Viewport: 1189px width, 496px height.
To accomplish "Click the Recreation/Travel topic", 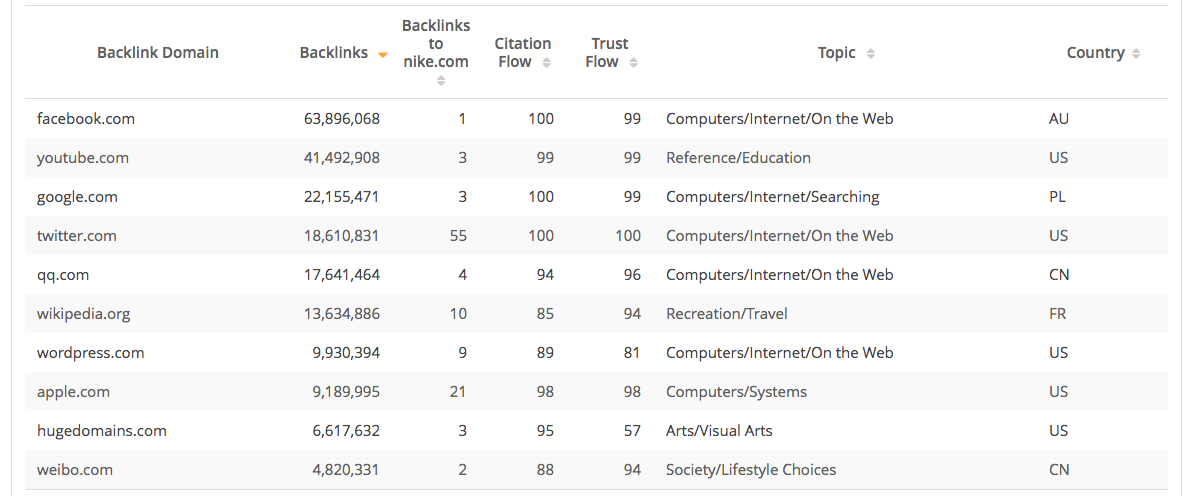I will tap(726, 313).
